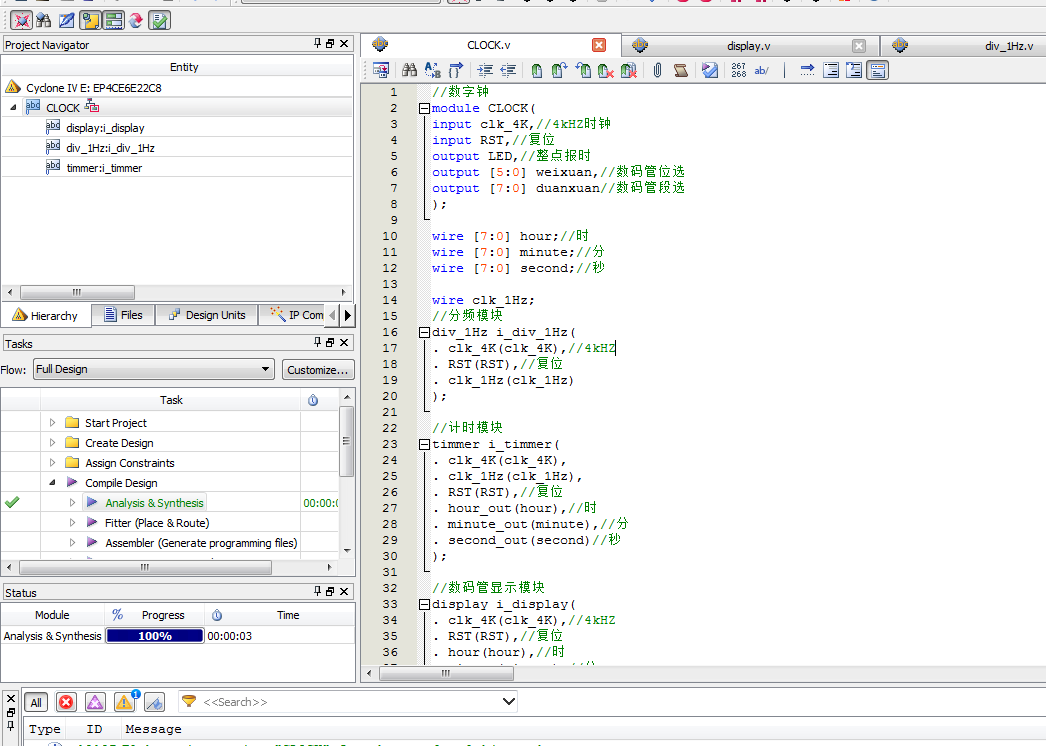Show All messages filter button
Image resolution: width=1046 pixels, height=746 pixels.
[x=36, y=702]
